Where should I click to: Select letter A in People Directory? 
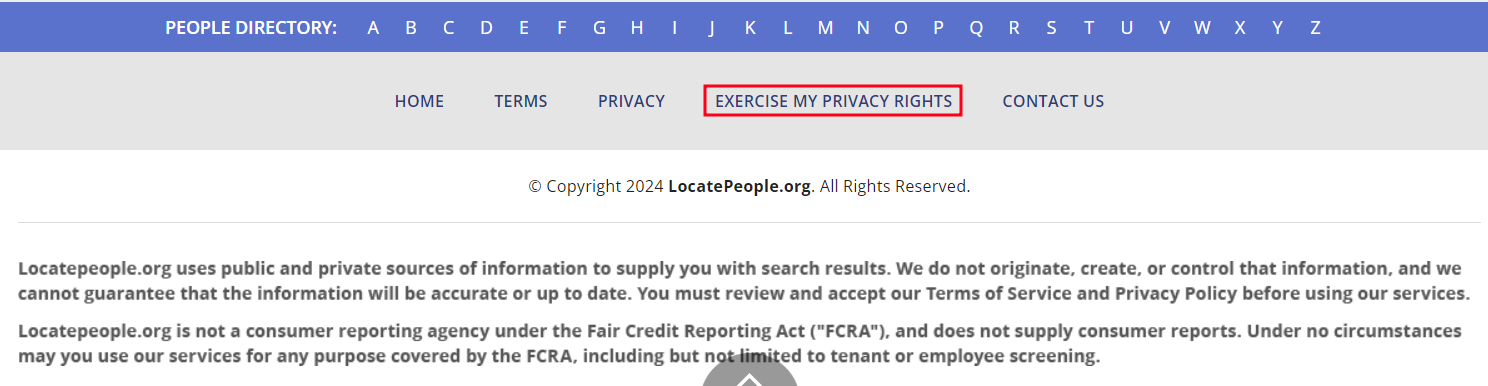pyautogui.click(x=373, y=28)
